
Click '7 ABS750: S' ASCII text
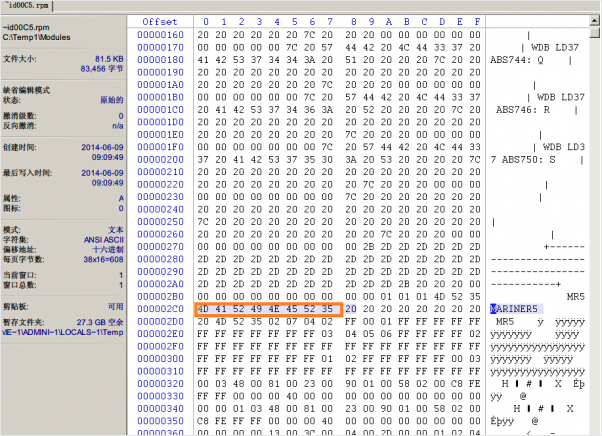coord(523,160)
